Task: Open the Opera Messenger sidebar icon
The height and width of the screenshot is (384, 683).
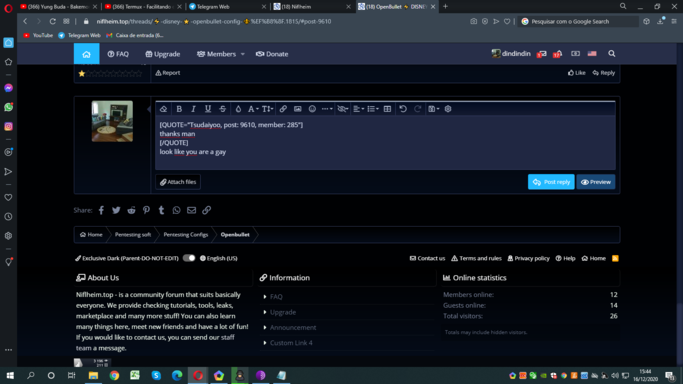Action: tap(8, 88)
